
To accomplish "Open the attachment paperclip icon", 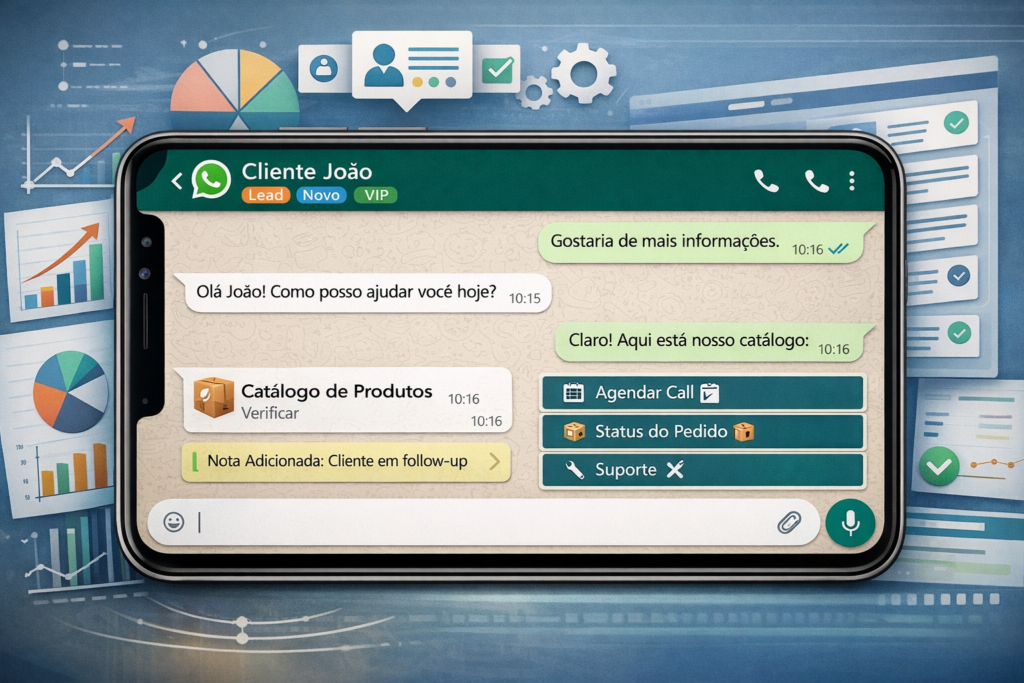I will click(x=791, y=522).
